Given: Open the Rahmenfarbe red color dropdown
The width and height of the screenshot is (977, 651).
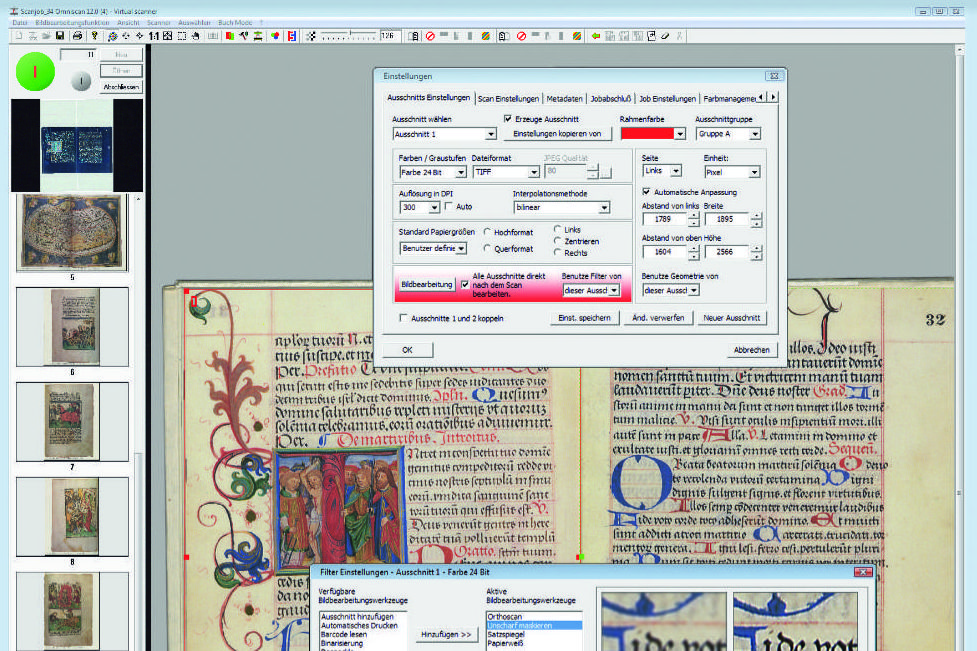Looking at the screenshot, I should (680, 134).
